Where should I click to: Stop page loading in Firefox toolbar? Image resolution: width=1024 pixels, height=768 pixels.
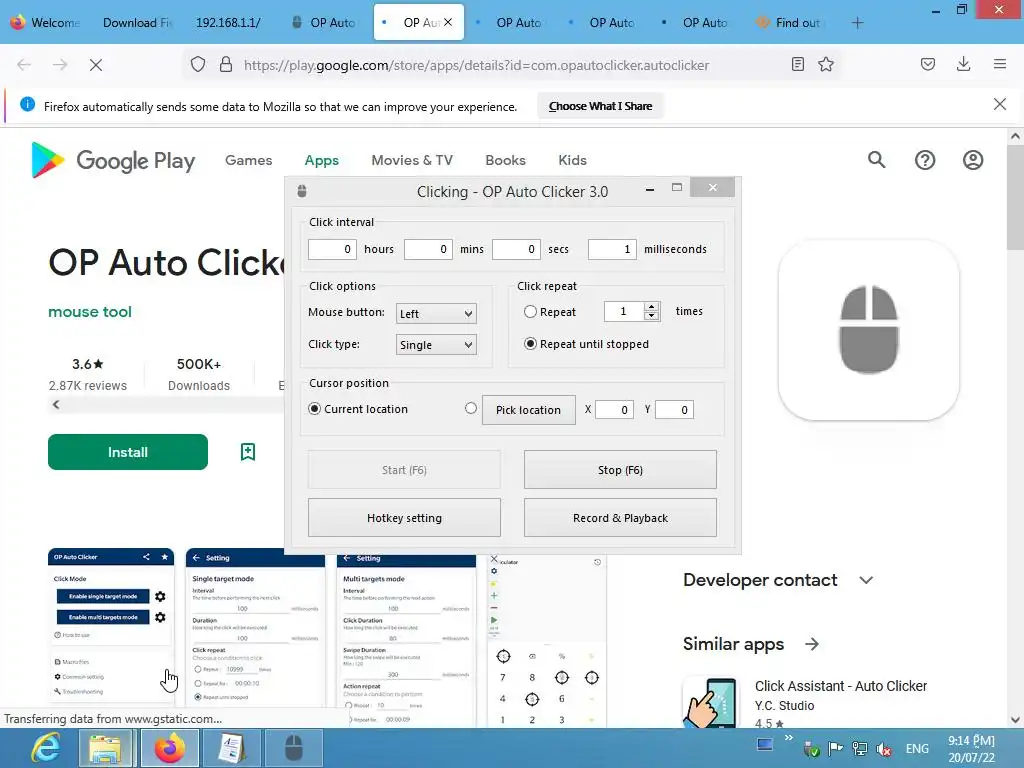(x=96, y=65)
